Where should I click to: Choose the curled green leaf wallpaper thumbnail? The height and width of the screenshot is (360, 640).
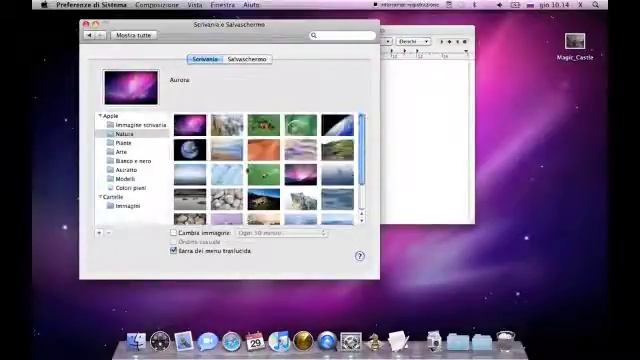coord(300,125)
